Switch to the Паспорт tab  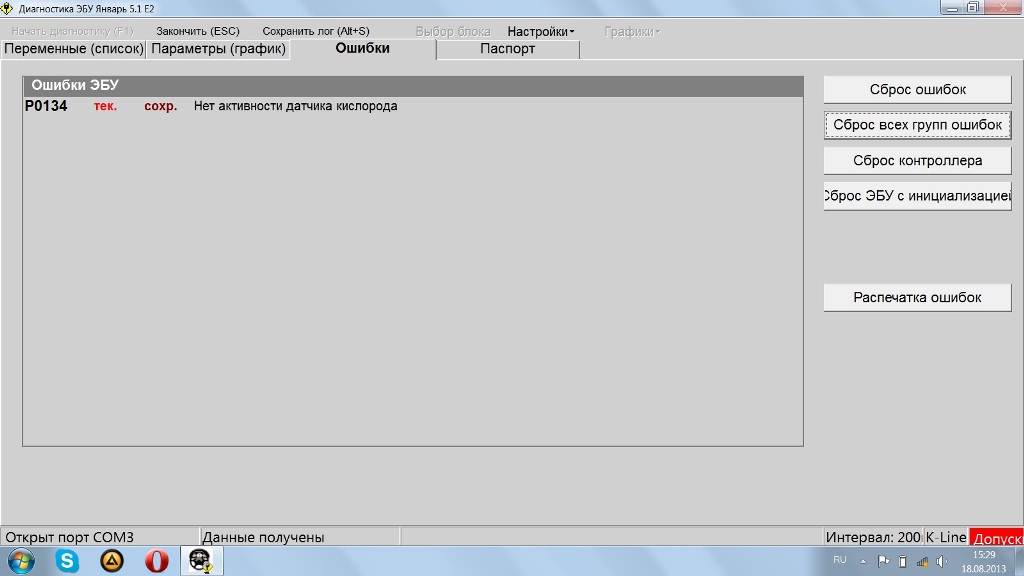507,49
